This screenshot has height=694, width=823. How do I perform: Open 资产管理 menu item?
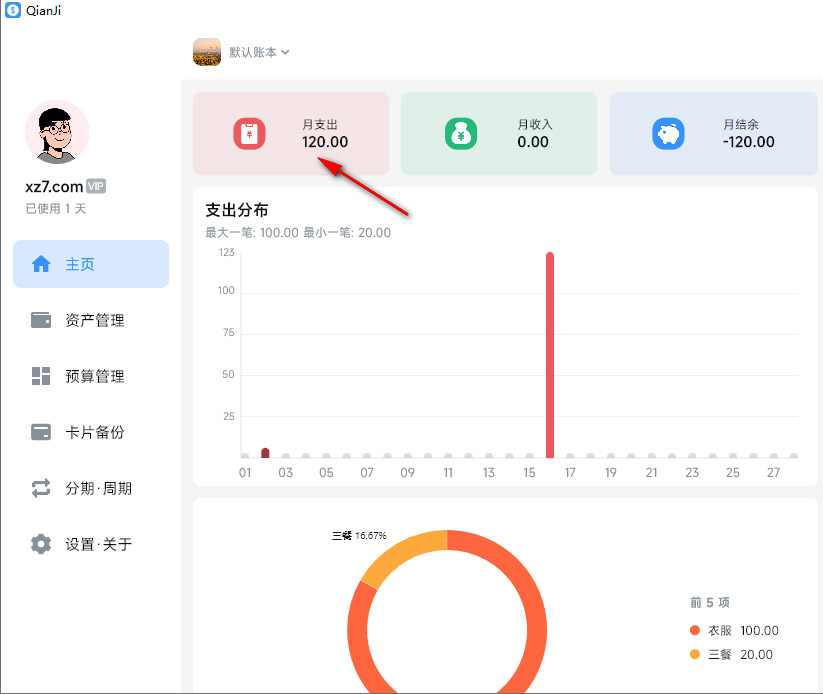(x=91, y=320)
